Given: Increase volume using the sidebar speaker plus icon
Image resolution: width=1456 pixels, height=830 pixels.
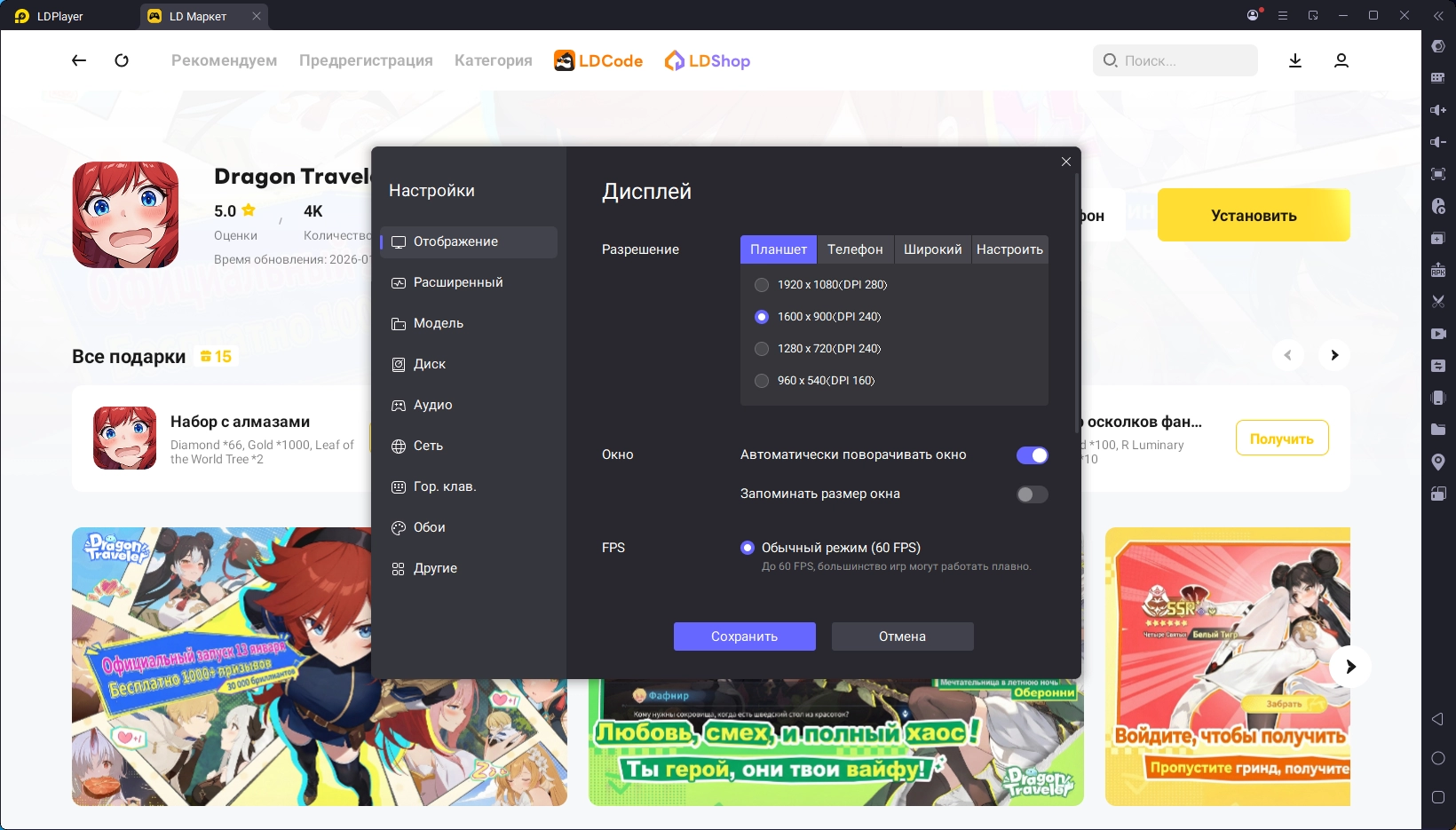Looking at the screenshot, I should (x=1438, y=110).
